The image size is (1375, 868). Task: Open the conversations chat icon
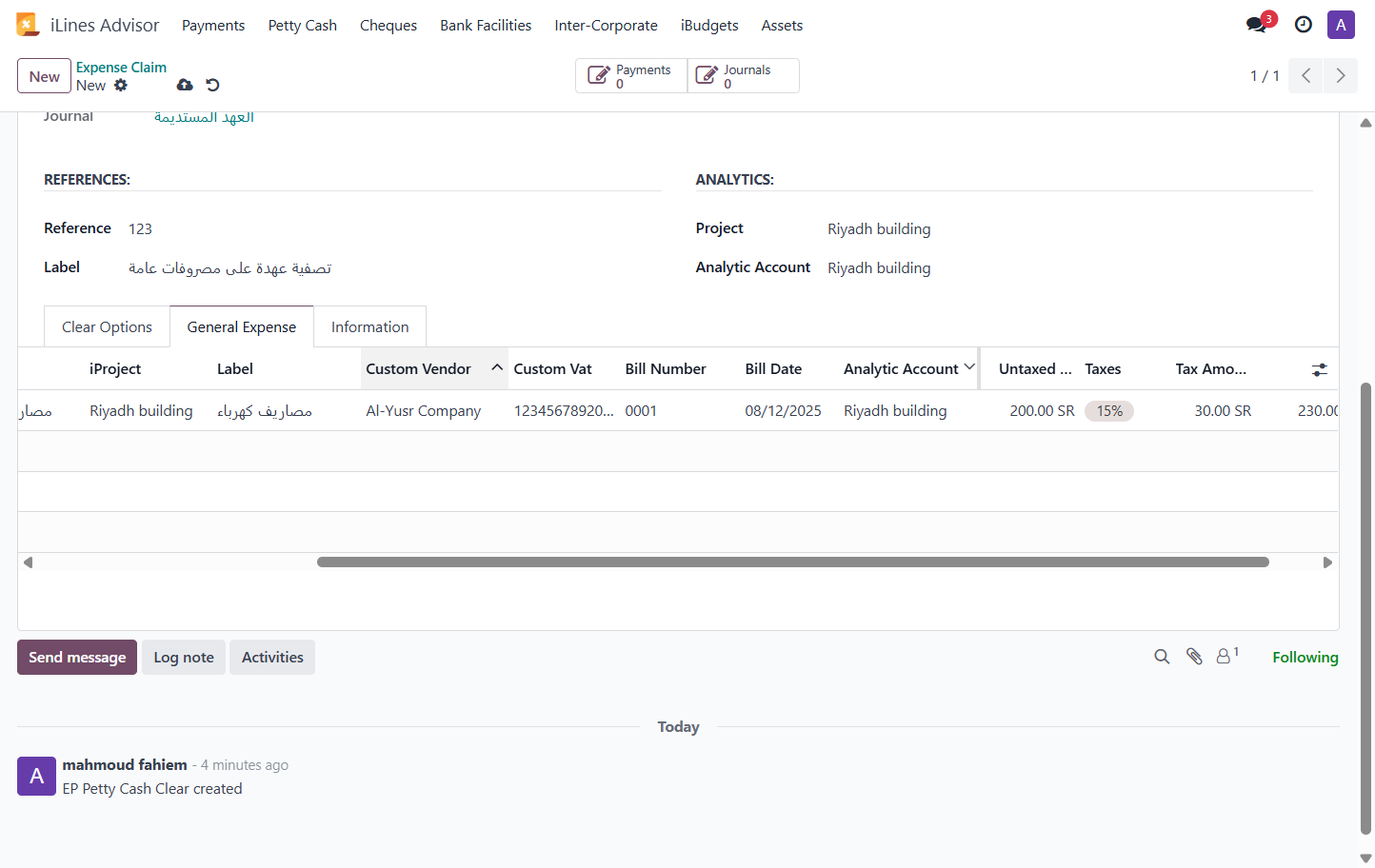(1257, 25)
